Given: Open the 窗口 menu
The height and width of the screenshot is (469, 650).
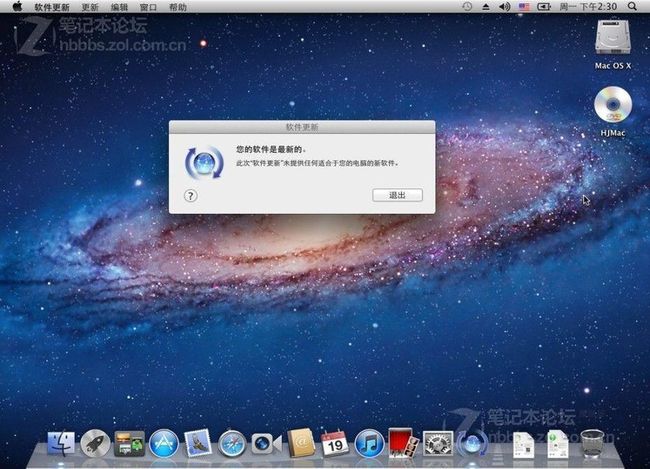Looking at the screenshot, I should tap(148, 7).
